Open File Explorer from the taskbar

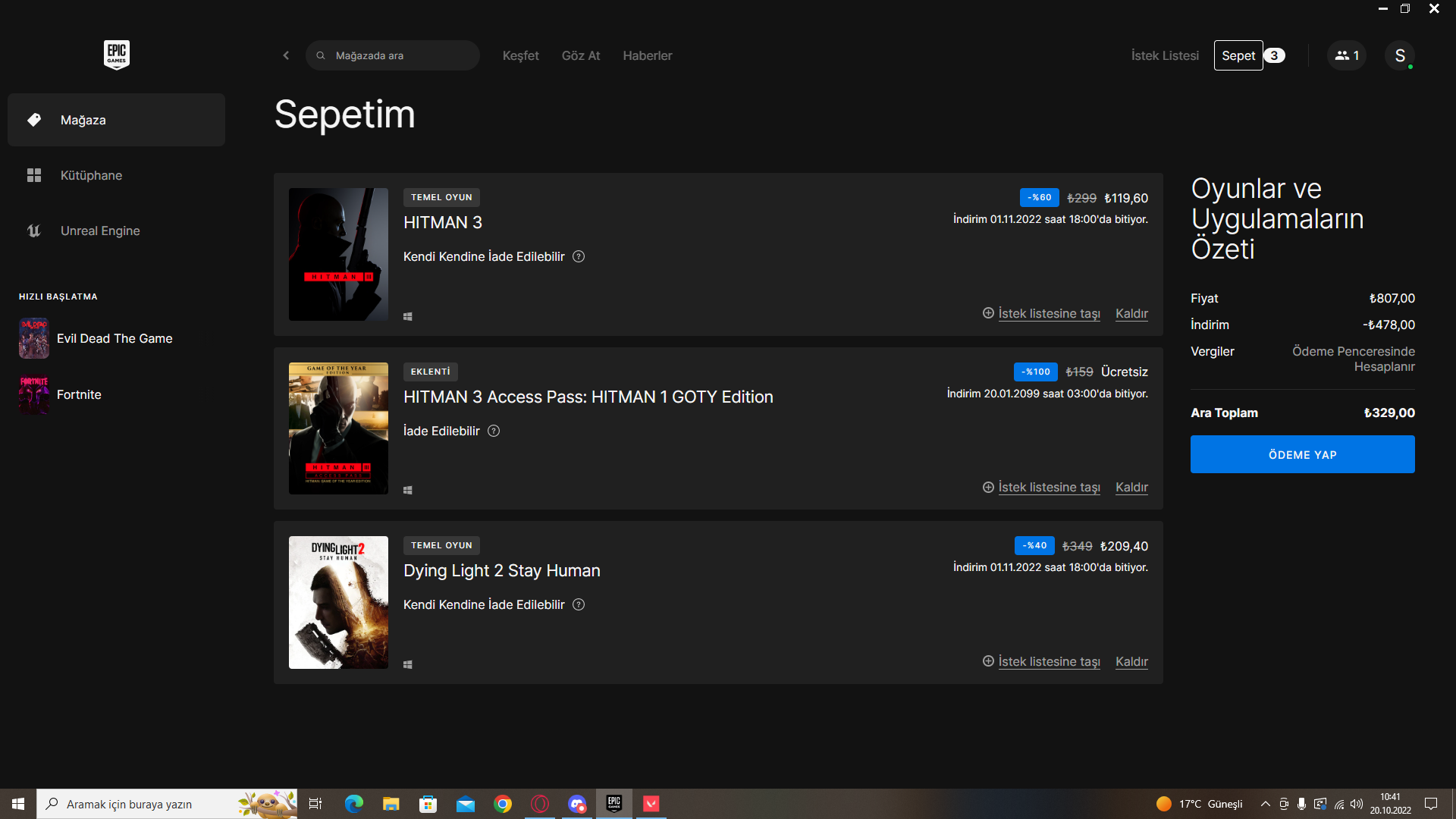click(x=391, y=804)
